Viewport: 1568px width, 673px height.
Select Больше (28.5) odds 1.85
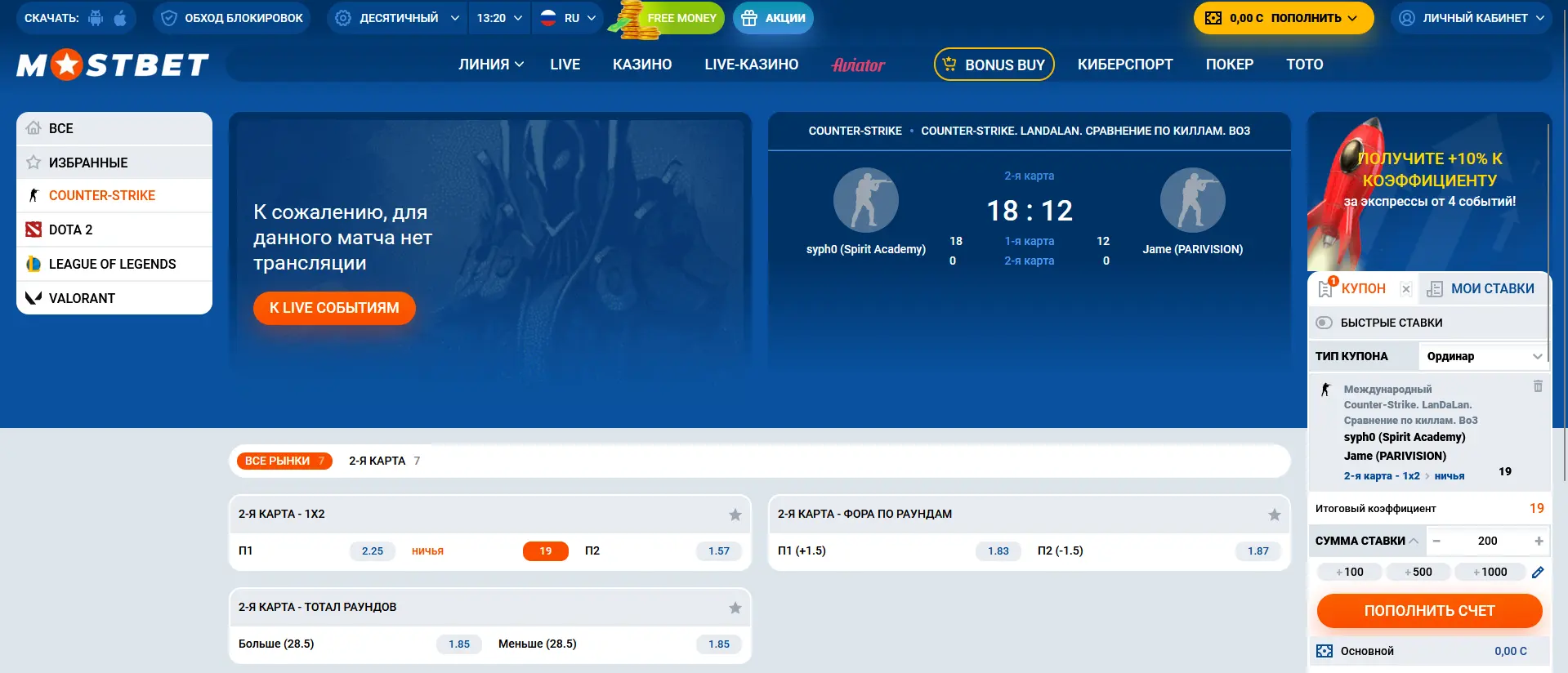click(459, 644)
